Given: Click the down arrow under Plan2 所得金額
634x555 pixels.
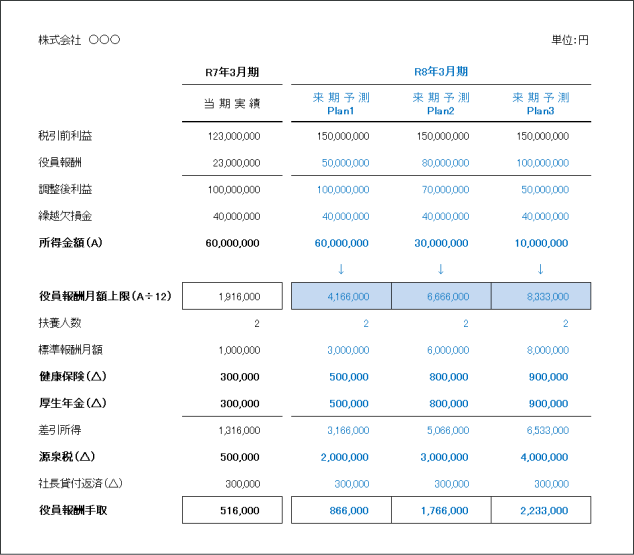Looking at the screenshot, I should pos(441,269).
